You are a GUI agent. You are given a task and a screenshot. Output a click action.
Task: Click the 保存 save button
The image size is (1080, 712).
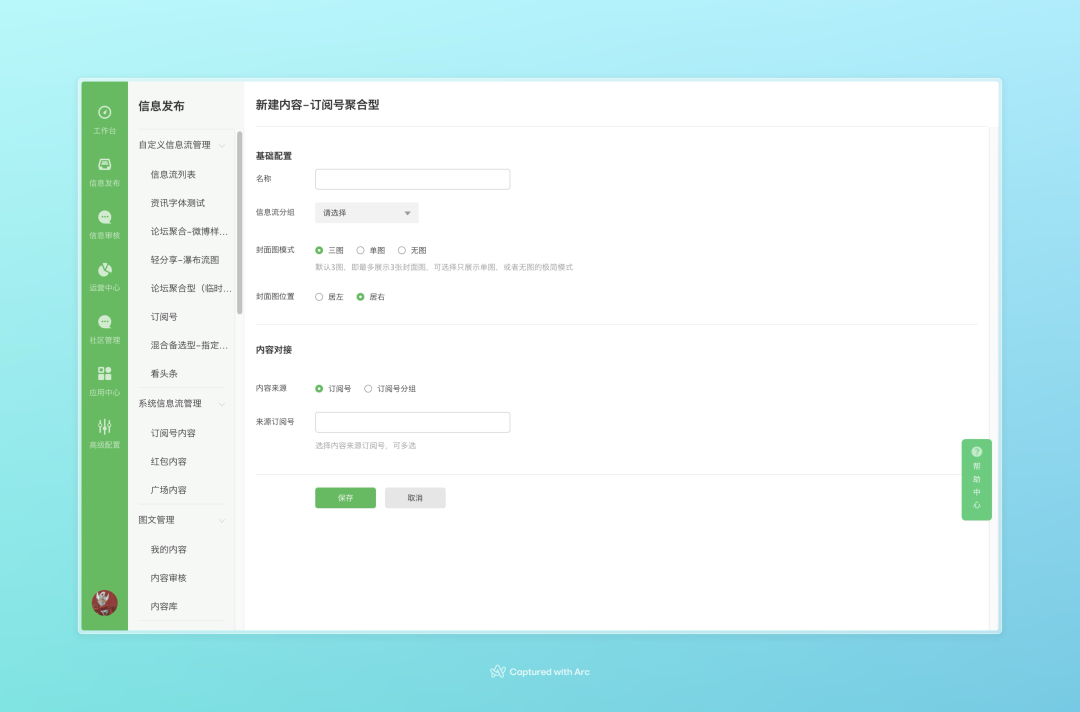point(346,498)
